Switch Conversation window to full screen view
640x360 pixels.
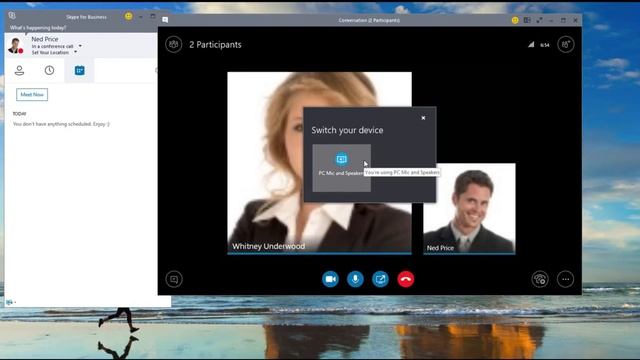tap(540, 20)
